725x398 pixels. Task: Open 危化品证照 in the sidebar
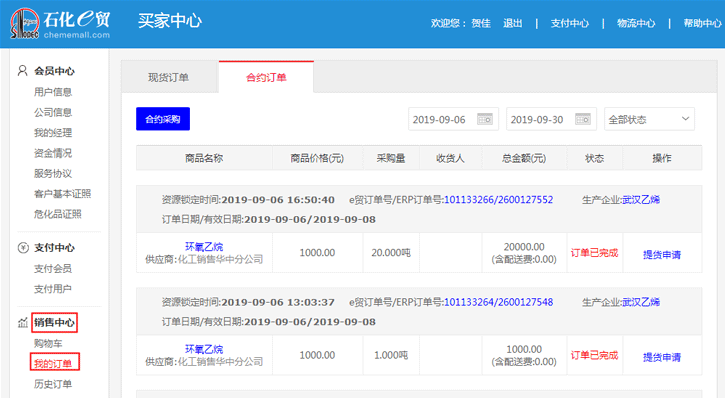[58, 214]
